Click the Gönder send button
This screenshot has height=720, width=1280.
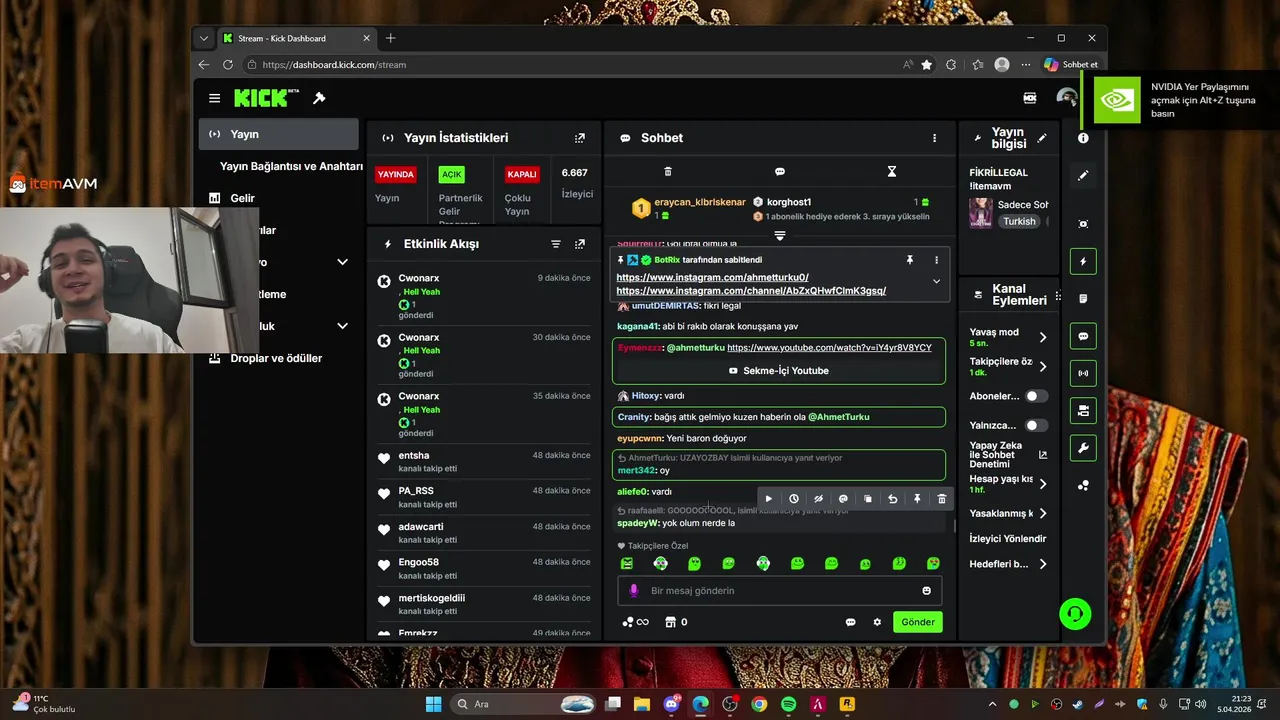[918, 622]
